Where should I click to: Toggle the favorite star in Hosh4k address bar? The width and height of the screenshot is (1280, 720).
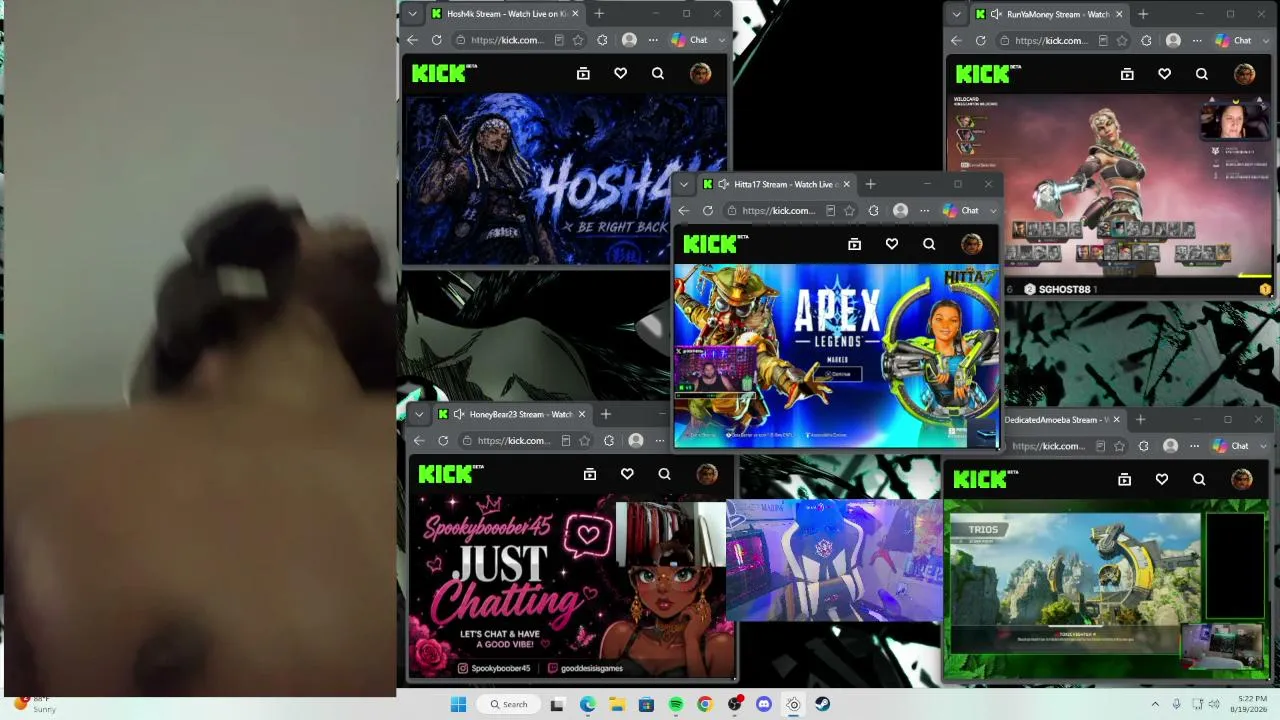pos(578,40)
